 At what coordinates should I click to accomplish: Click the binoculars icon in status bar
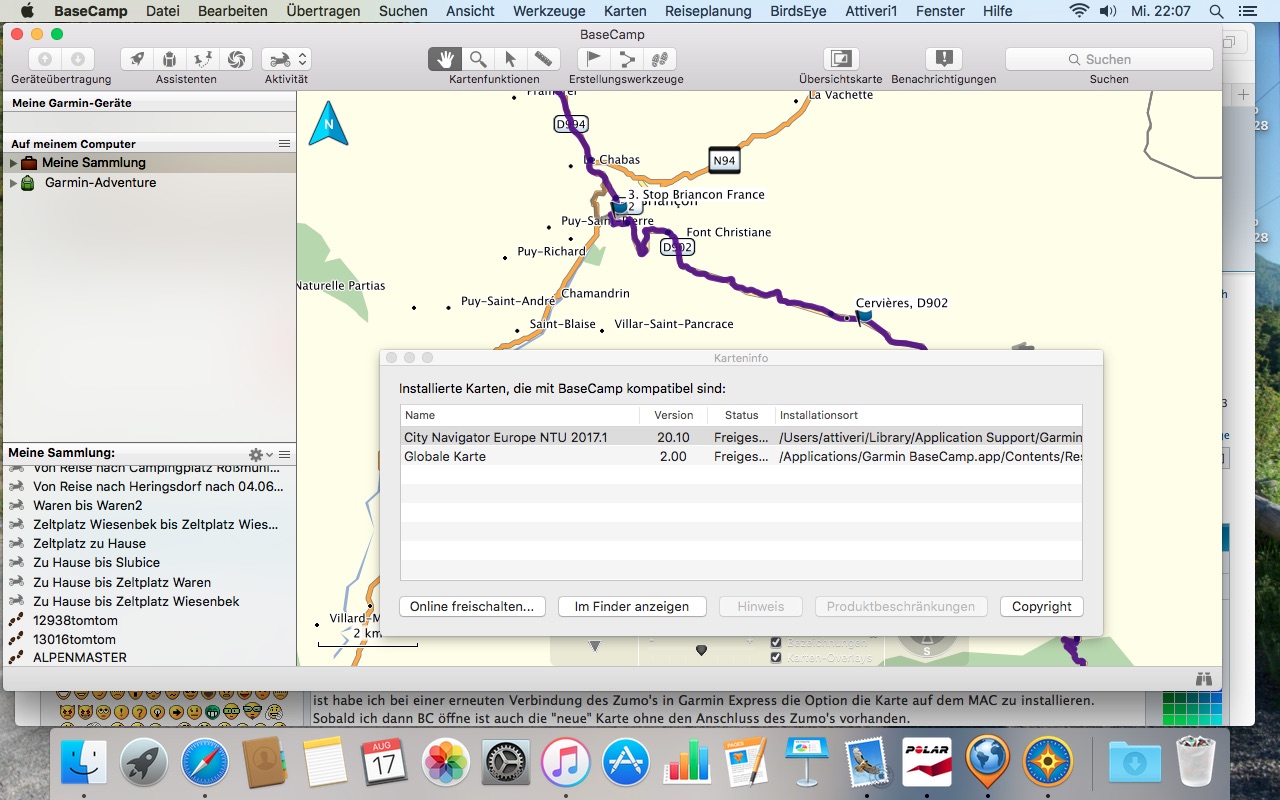(1204, 679)
